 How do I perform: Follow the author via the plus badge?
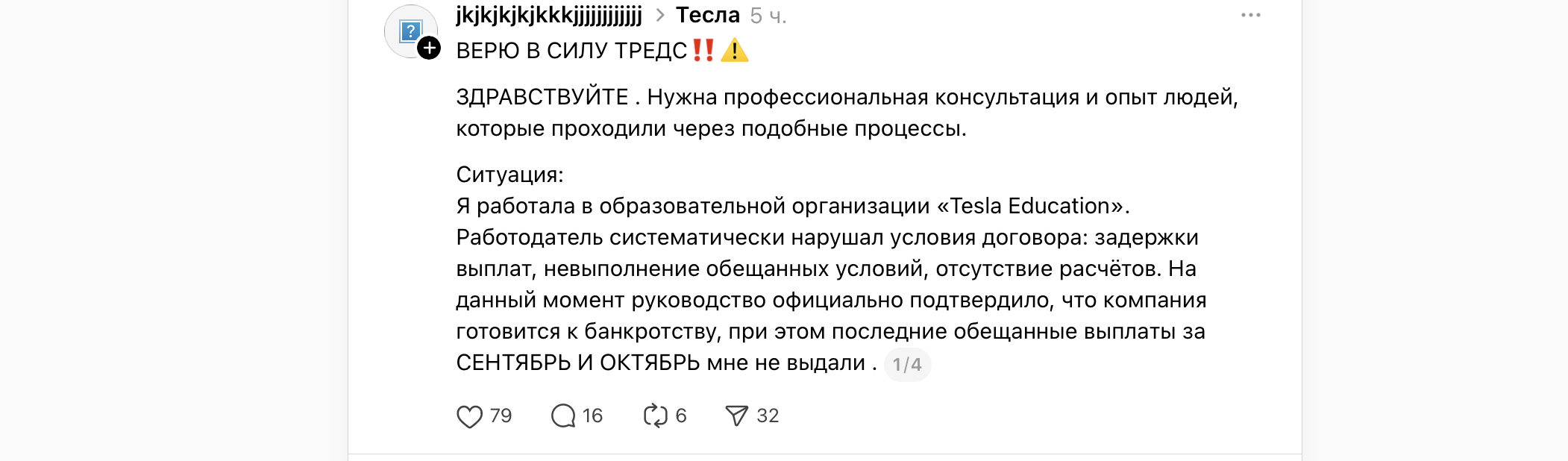[429, 48]
